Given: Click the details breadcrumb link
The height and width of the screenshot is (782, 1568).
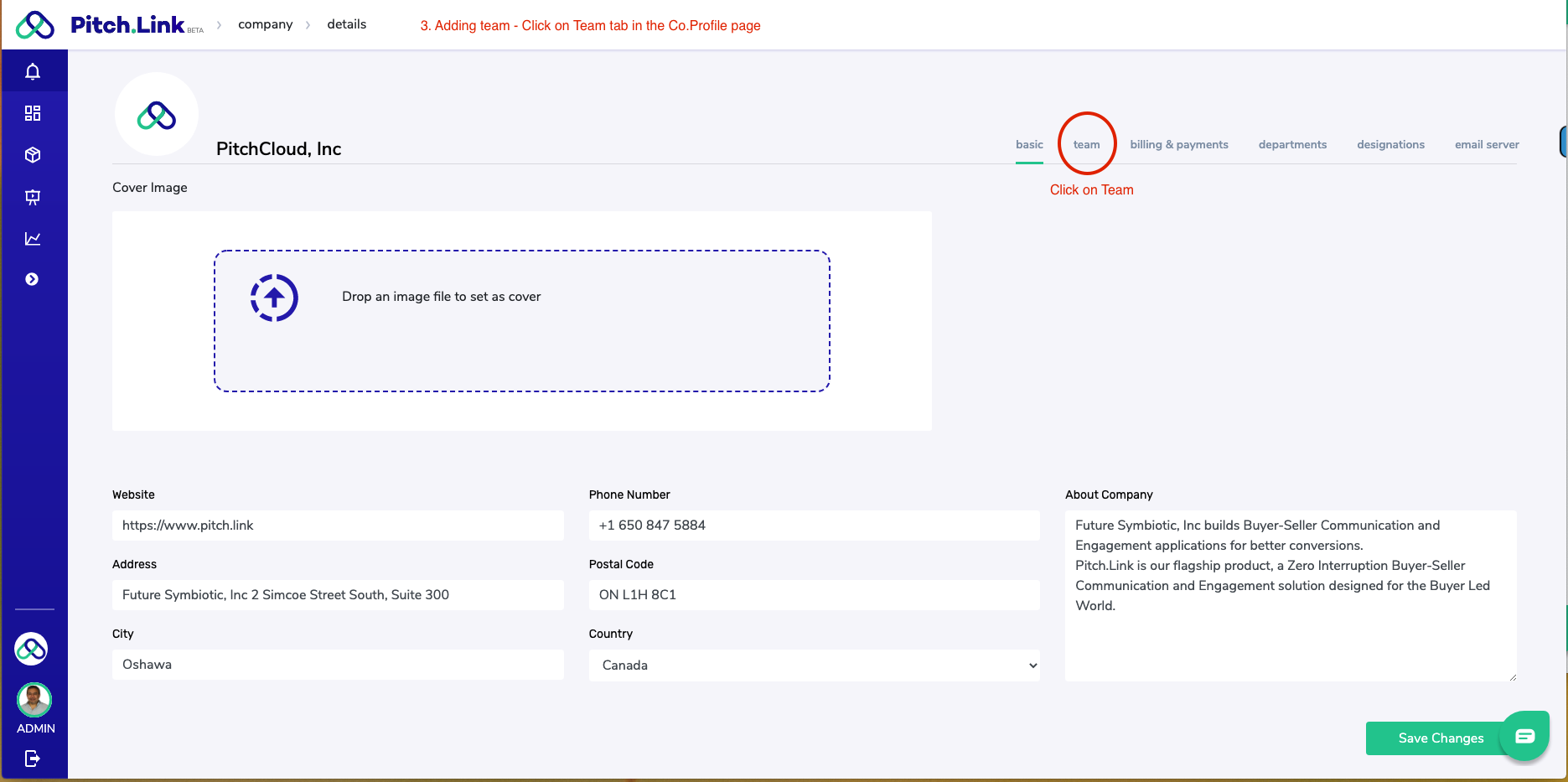Looking at the screenshot, I should (347, 24).
